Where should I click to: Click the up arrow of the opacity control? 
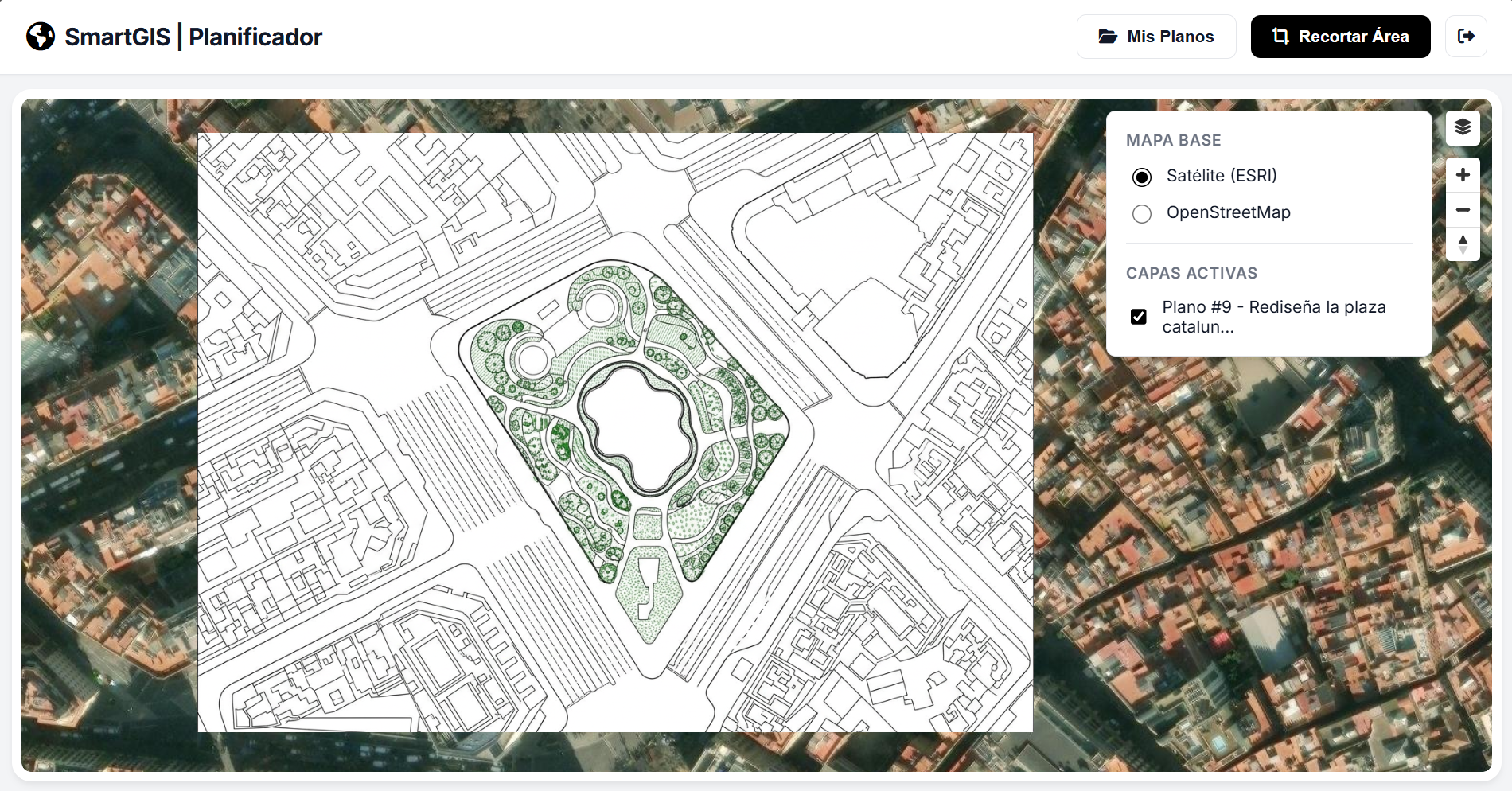1463,237
